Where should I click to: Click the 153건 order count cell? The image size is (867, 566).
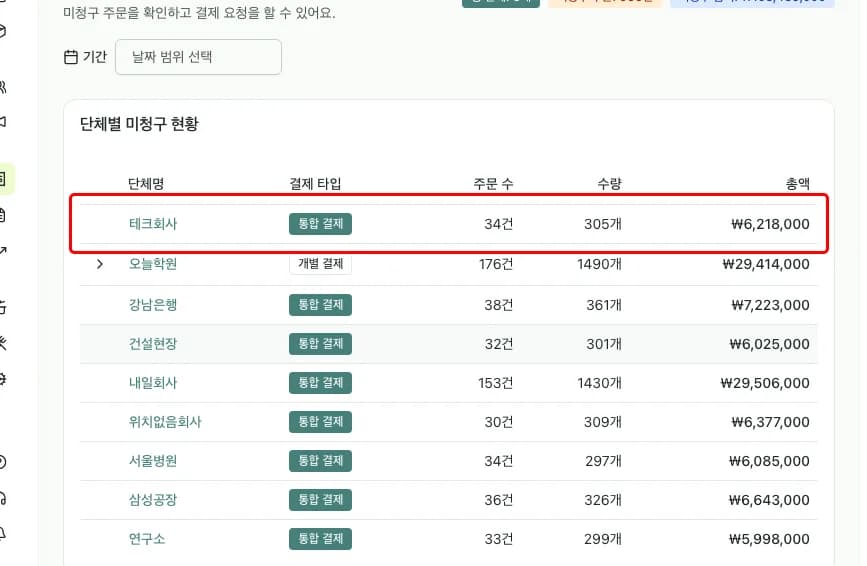coord(495,382)
